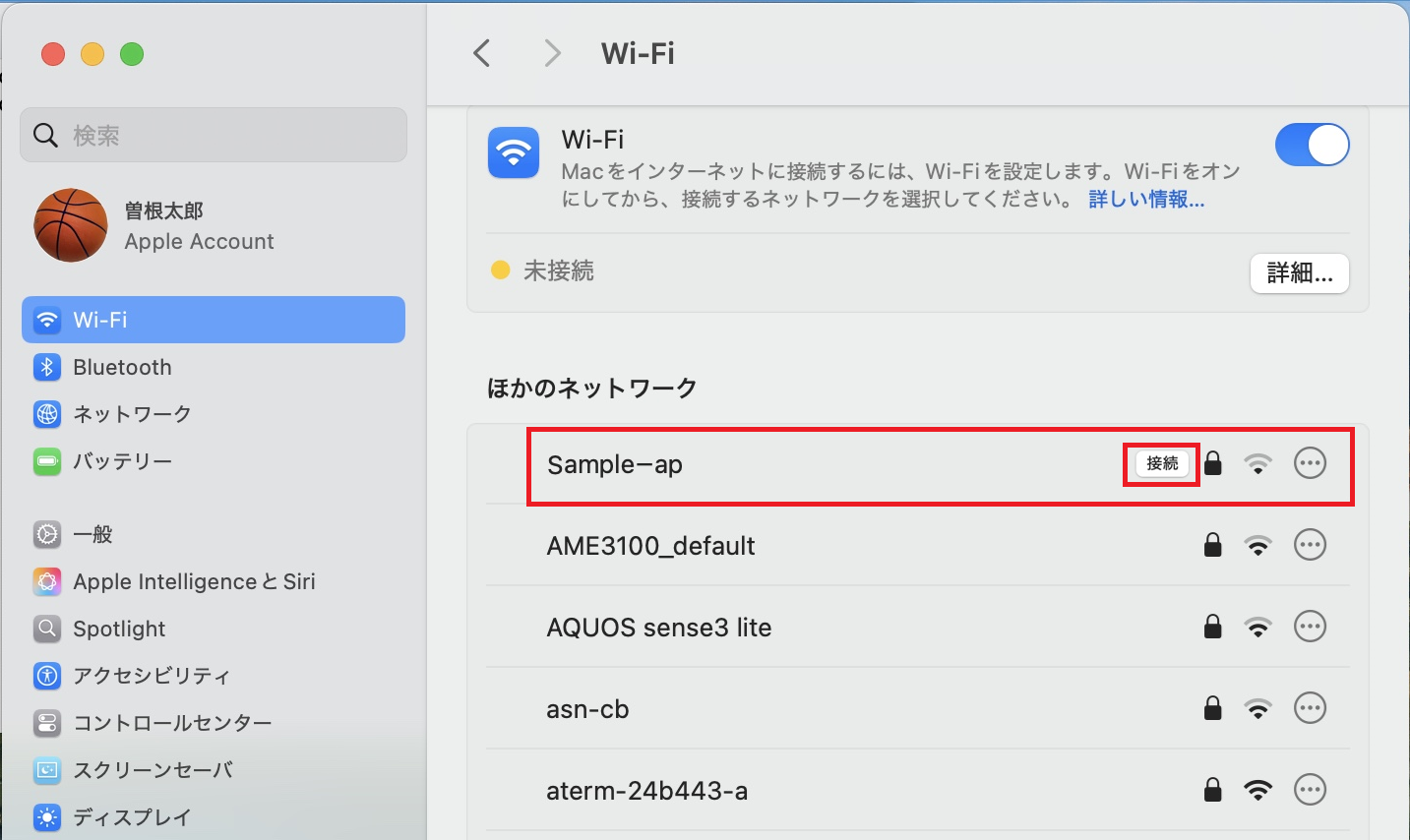Image resolution: width=1410 pixels, height=840 pixels.
Task: Open more options for aterm-24b443-a network
Action: pyautogui.click(x=1310, y=790)
